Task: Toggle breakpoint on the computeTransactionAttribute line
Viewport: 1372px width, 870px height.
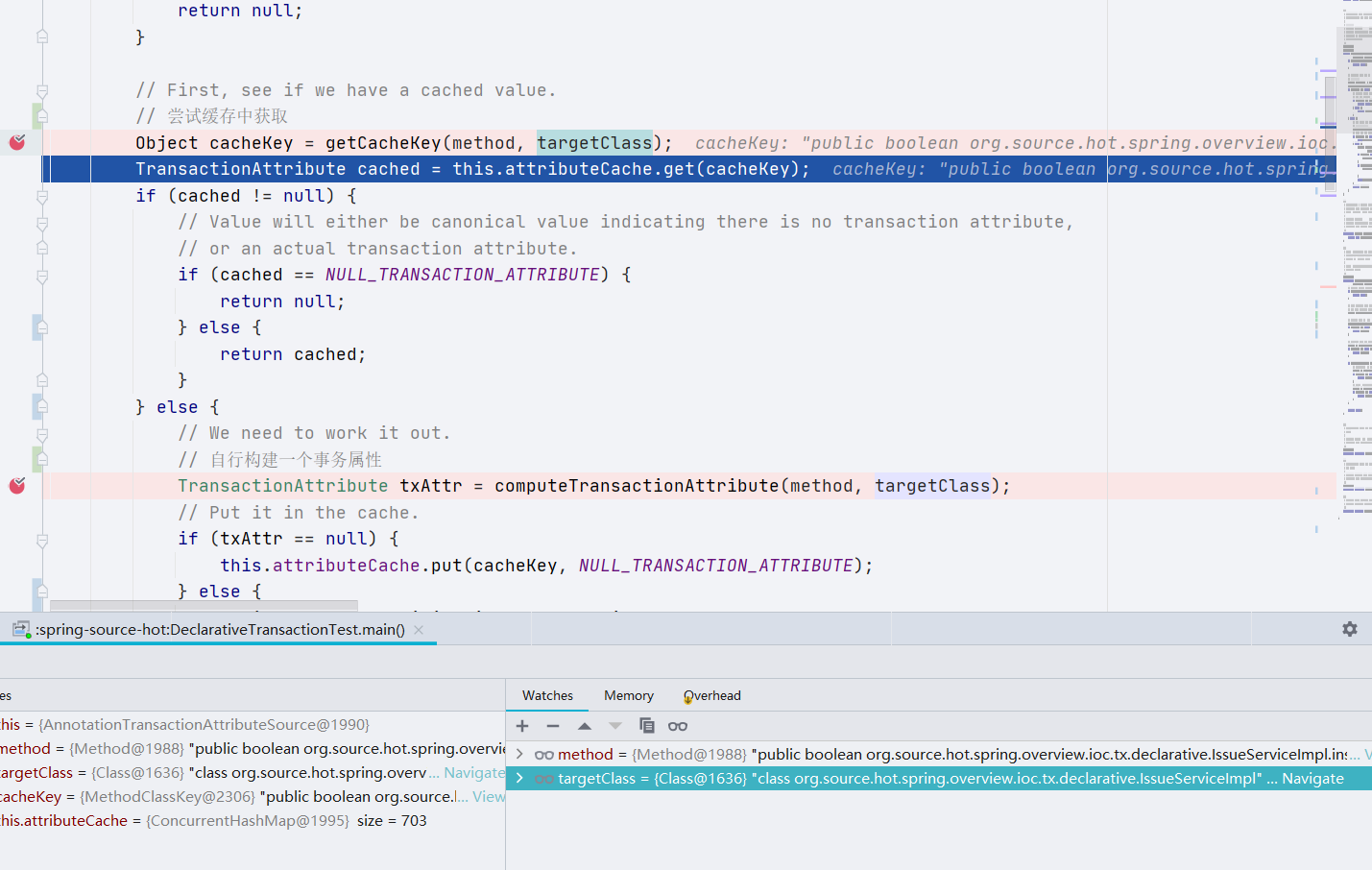Action: [17, 486]
